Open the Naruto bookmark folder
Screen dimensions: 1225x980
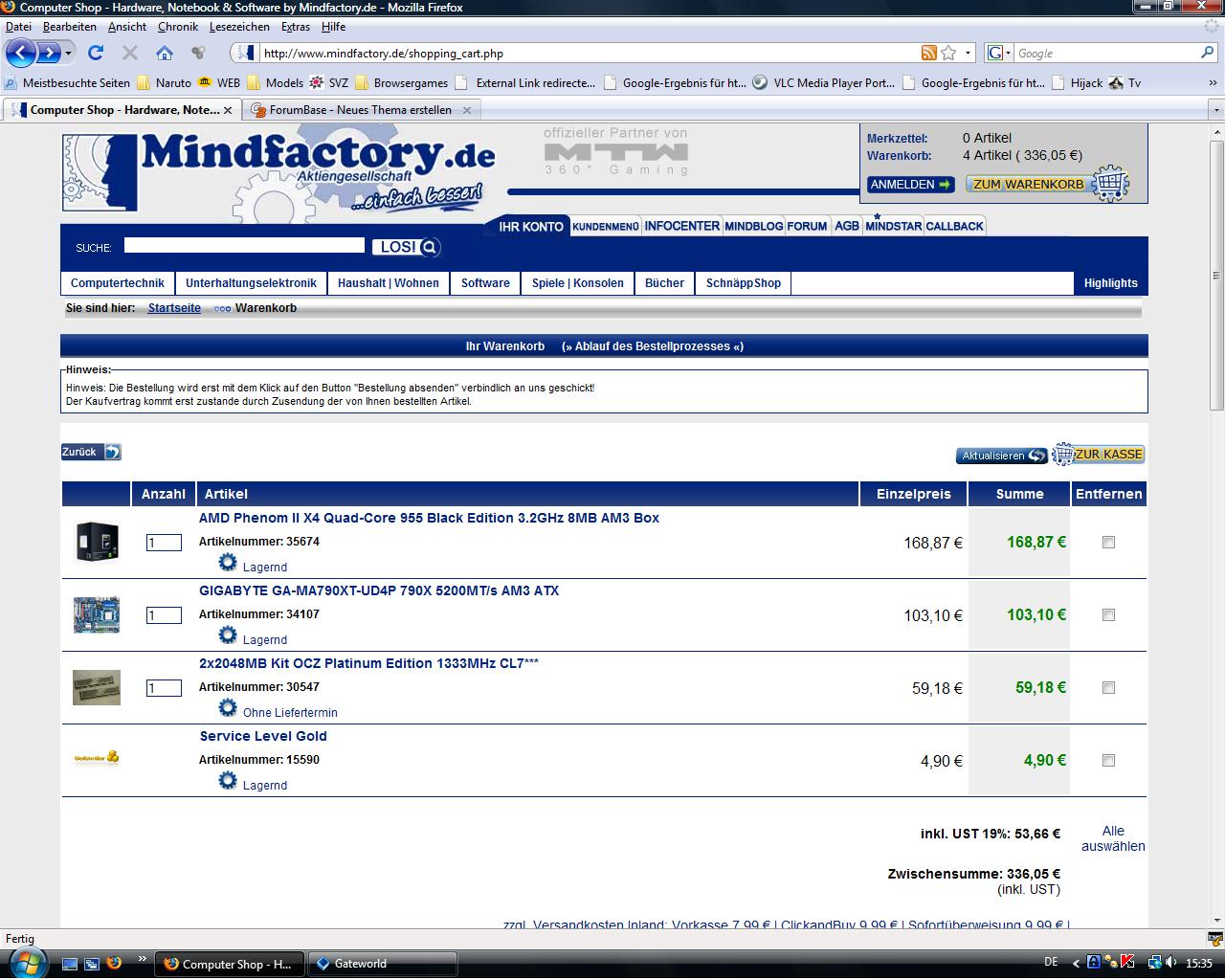pyautogui.click(x=164, y=83)
